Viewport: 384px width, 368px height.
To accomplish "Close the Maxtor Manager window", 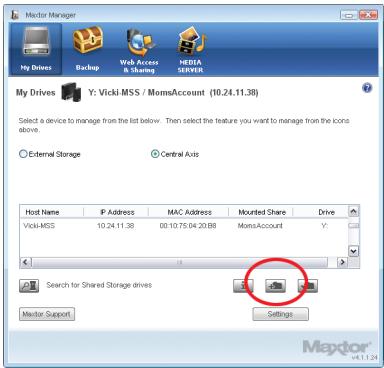I will point(368,15).
